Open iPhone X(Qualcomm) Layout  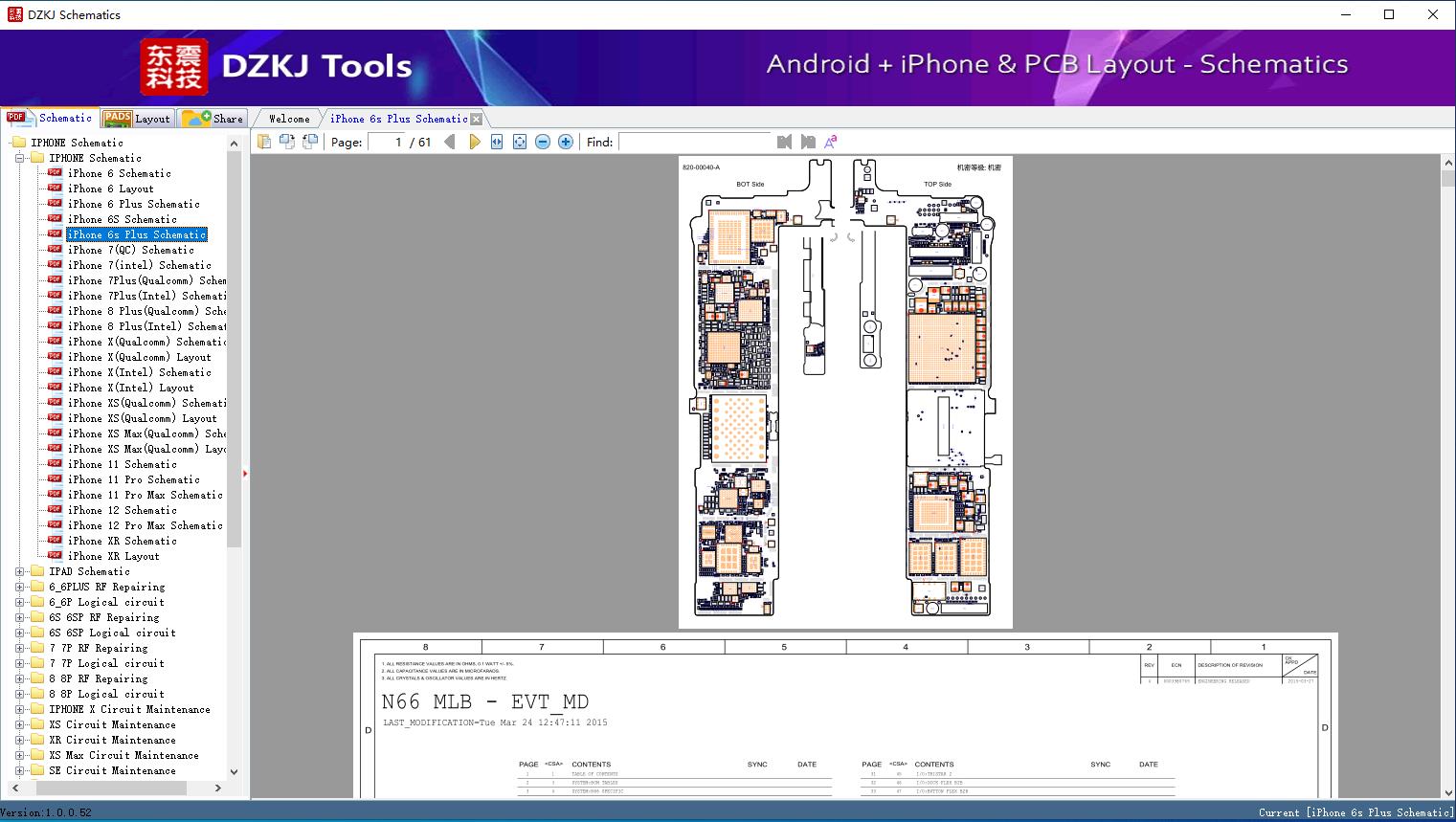(x=140, y=357)
